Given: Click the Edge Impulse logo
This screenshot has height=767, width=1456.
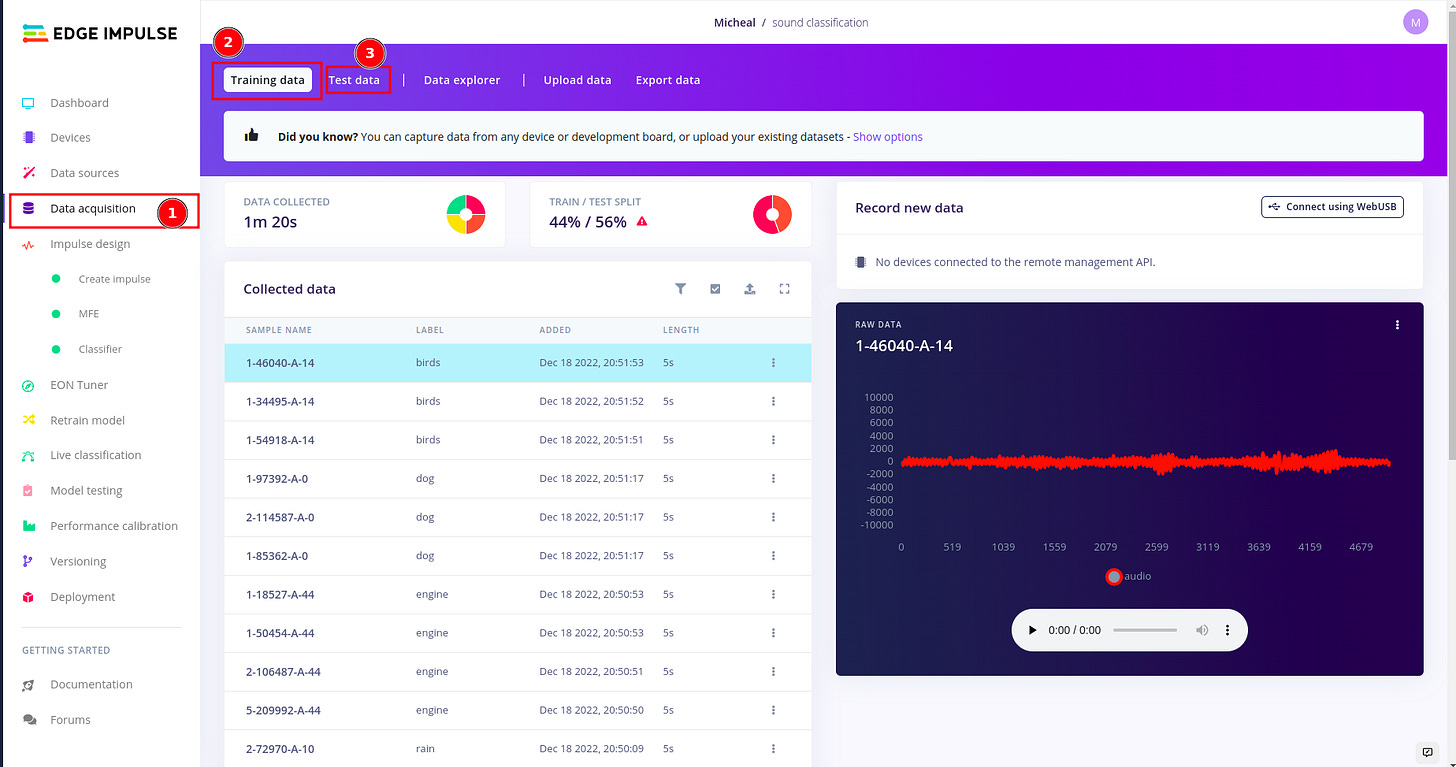Looking at the screenshot, I should 99,33.
